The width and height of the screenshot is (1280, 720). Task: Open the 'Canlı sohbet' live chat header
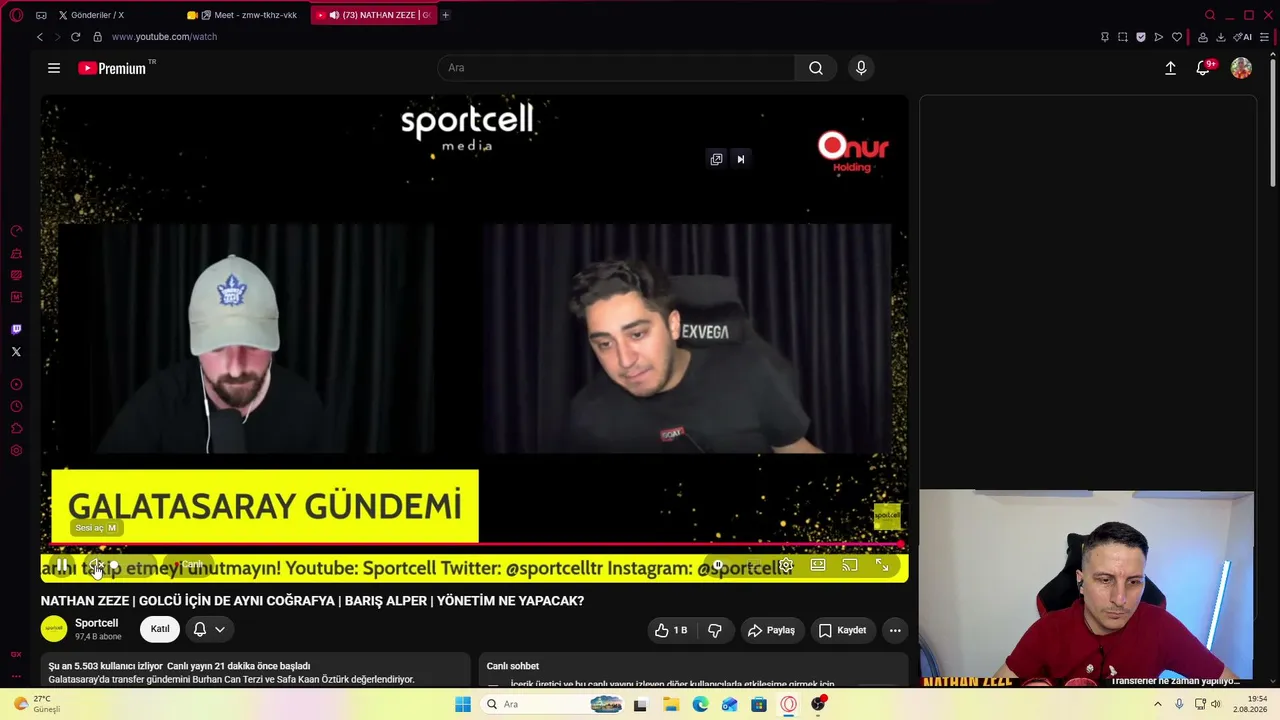(x=513, y=666)
